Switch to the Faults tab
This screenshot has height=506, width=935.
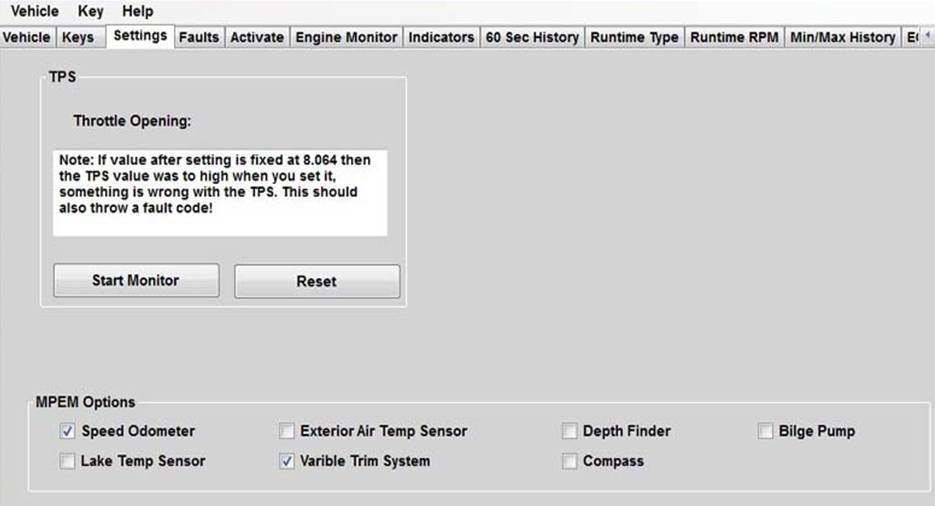[199, 37]
